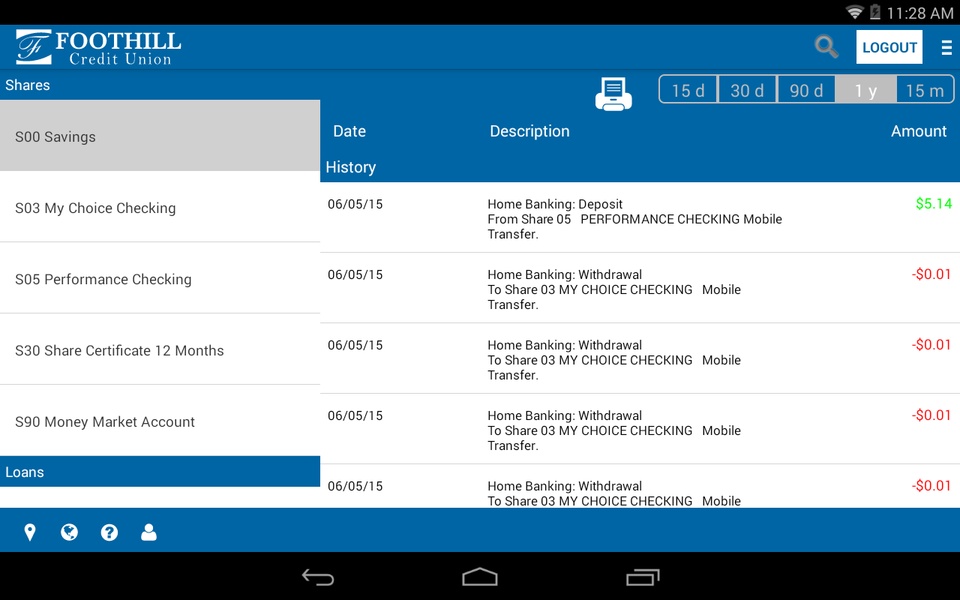Viewport: 960px width, 600px height.
Task: Tap the Foothill Credit Union logo
Action: (x=98, y=47)
